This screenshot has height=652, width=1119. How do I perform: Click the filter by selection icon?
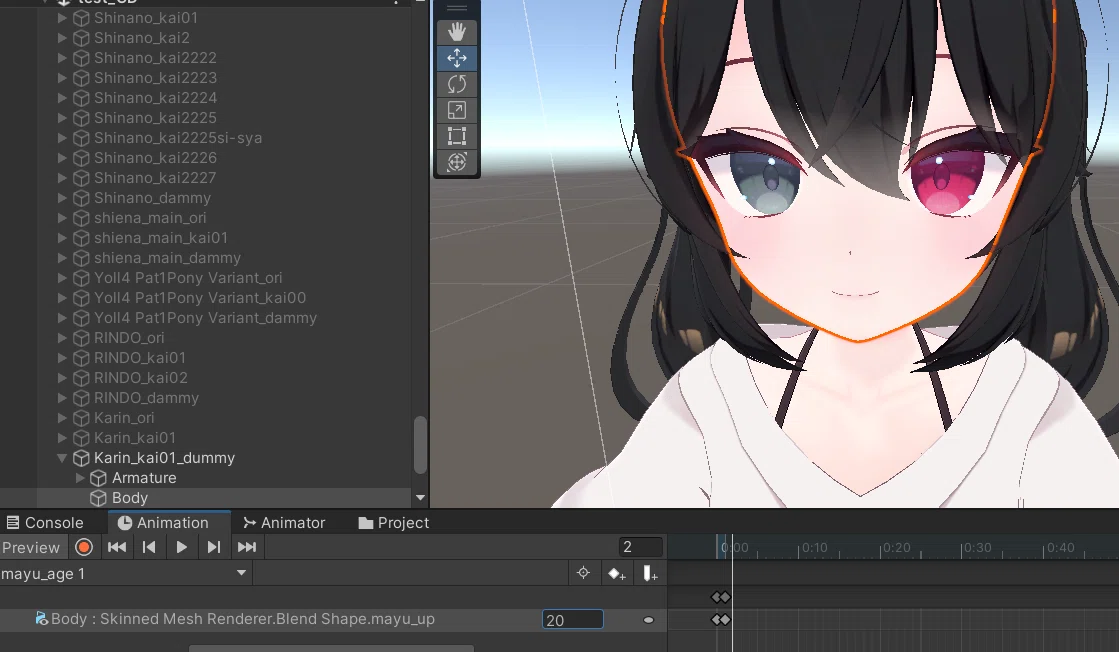pyautogui.click(x=583, y=573)
